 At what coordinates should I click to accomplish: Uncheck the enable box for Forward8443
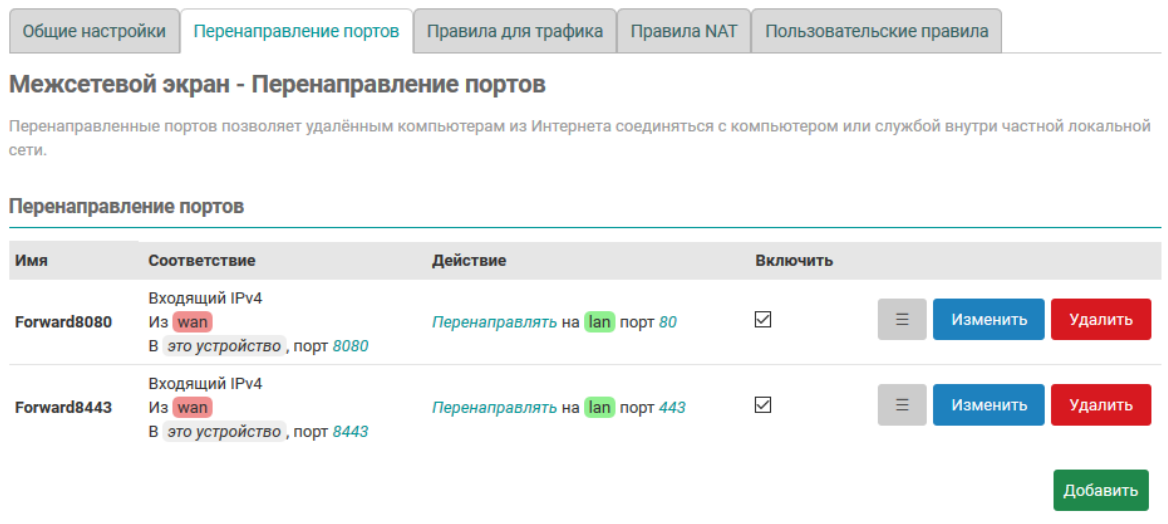[763, 405]
